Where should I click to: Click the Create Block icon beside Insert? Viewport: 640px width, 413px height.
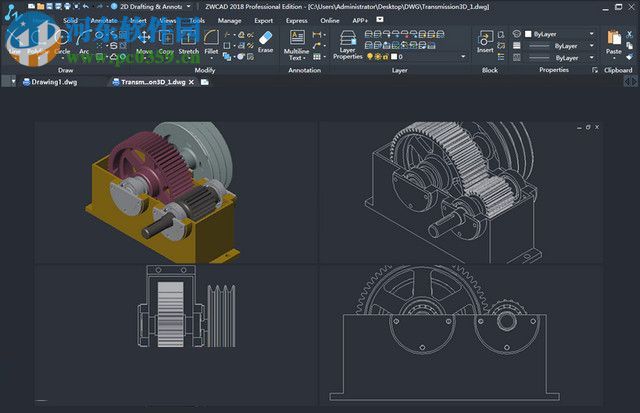coord(501,35)
